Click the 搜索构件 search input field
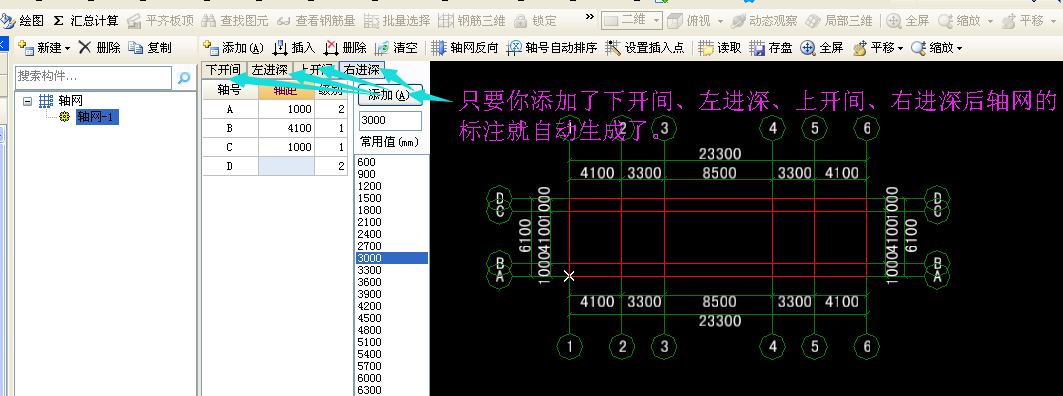Screen dimensions: 1063x396 [94, 77]
